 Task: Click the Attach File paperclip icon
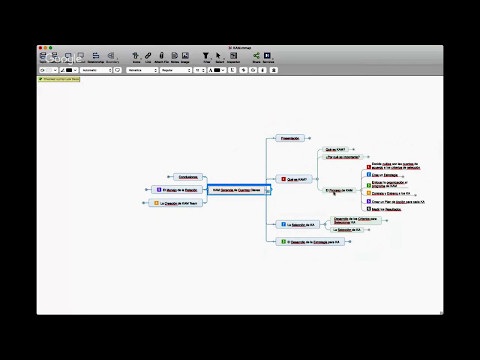[x=161, y=56]
